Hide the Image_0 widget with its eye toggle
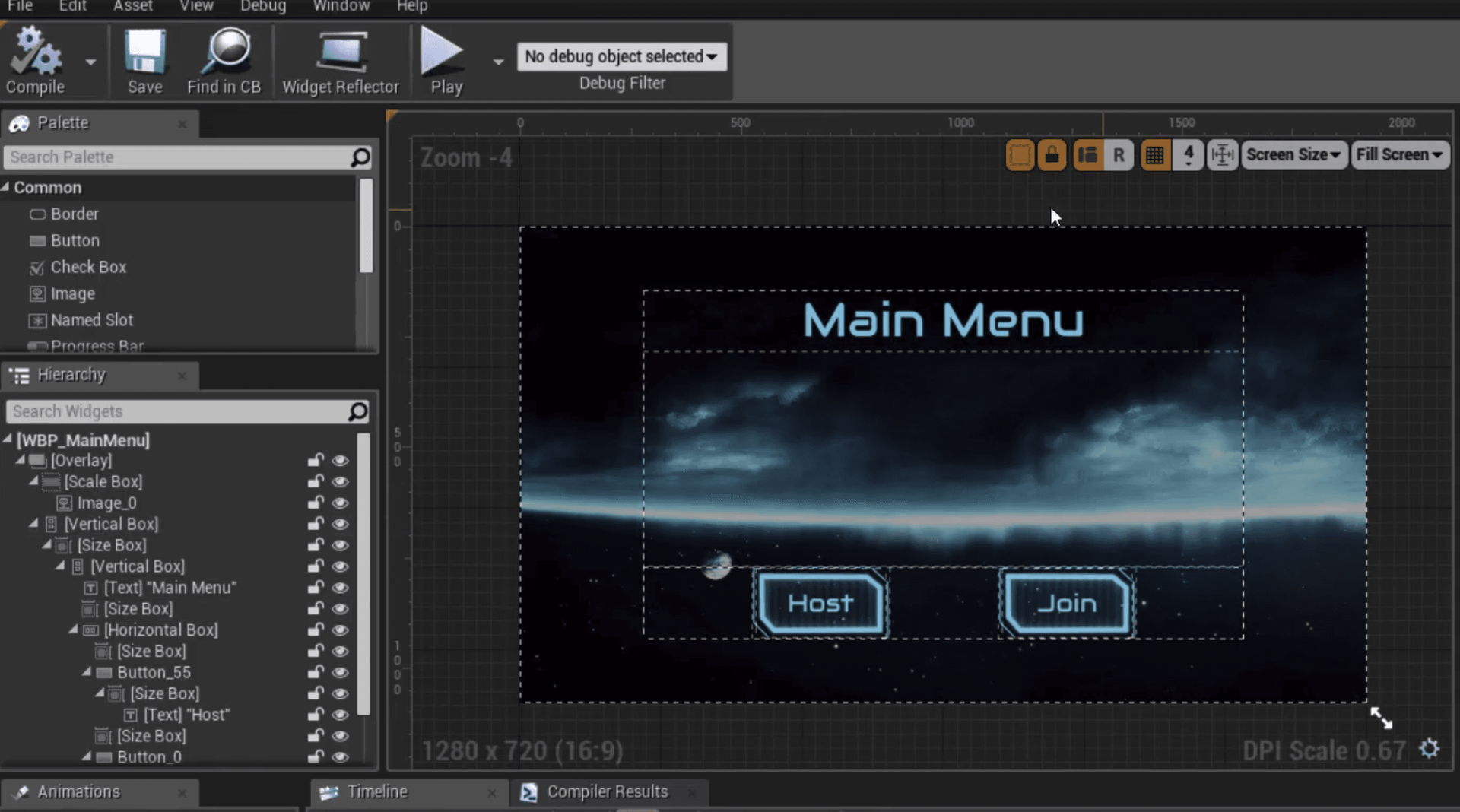Screen dimensions: 1460x812 coord(340,503)
